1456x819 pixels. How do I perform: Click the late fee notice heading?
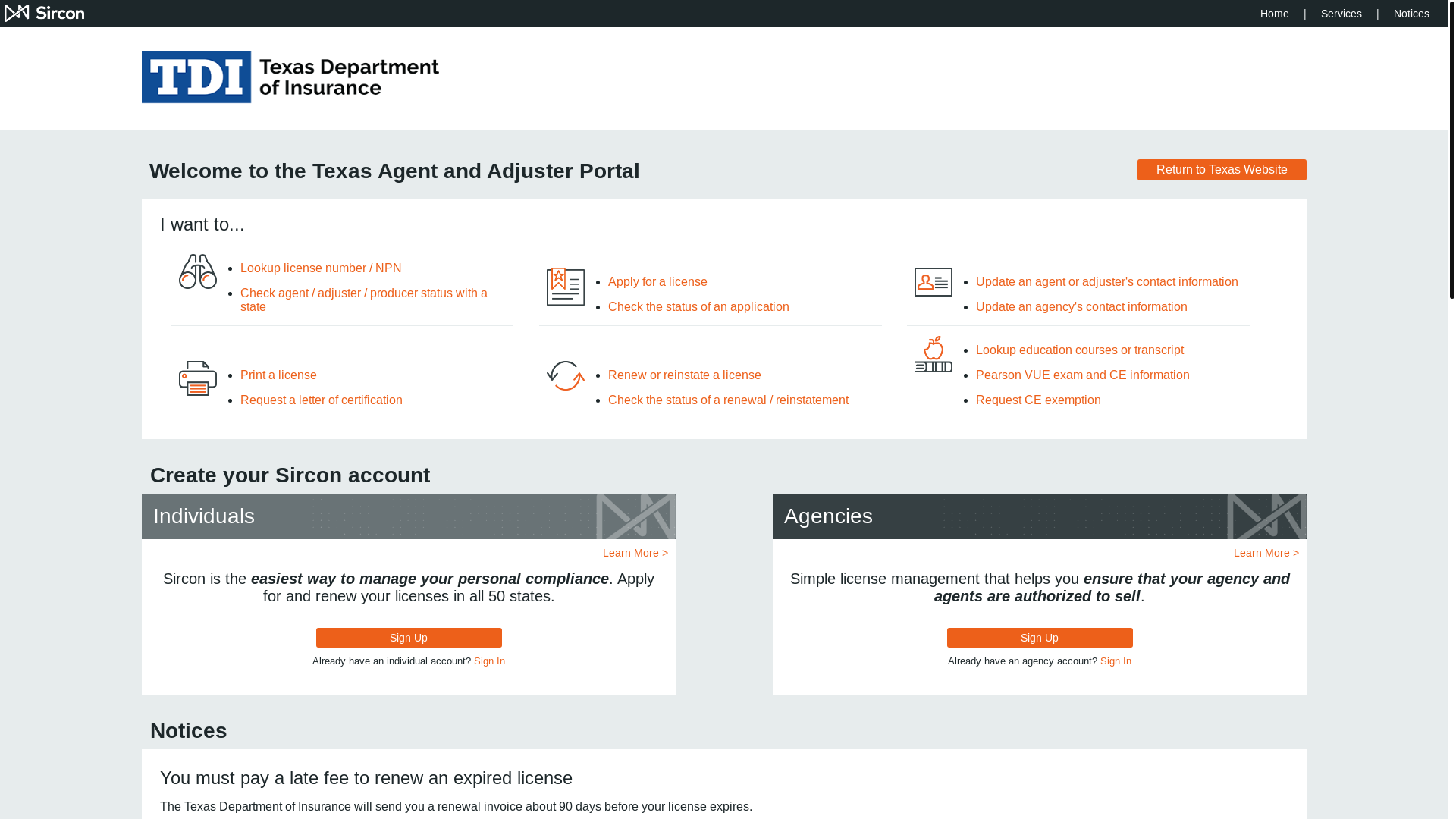point(366,778)
